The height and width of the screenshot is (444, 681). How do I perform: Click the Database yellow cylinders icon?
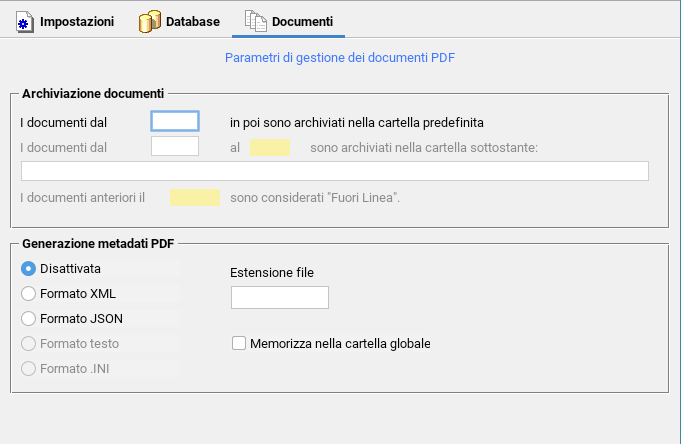150,22
